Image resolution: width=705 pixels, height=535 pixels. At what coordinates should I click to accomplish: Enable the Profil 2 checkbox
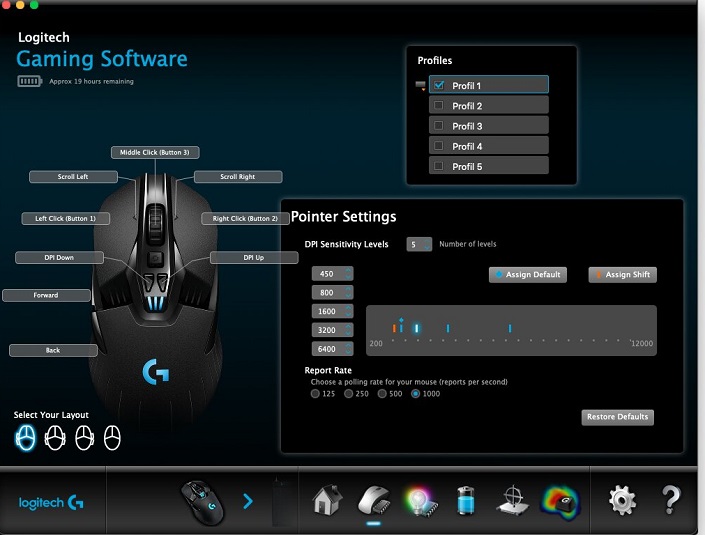[438, 106]
